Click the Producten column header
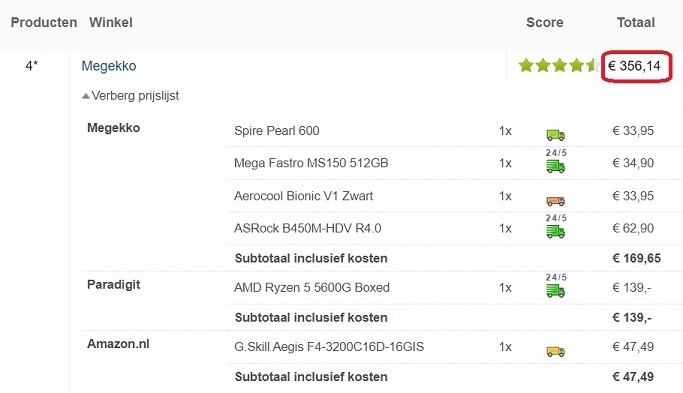The width and height of the screenshot is (683, 393). tap(44, 22)
